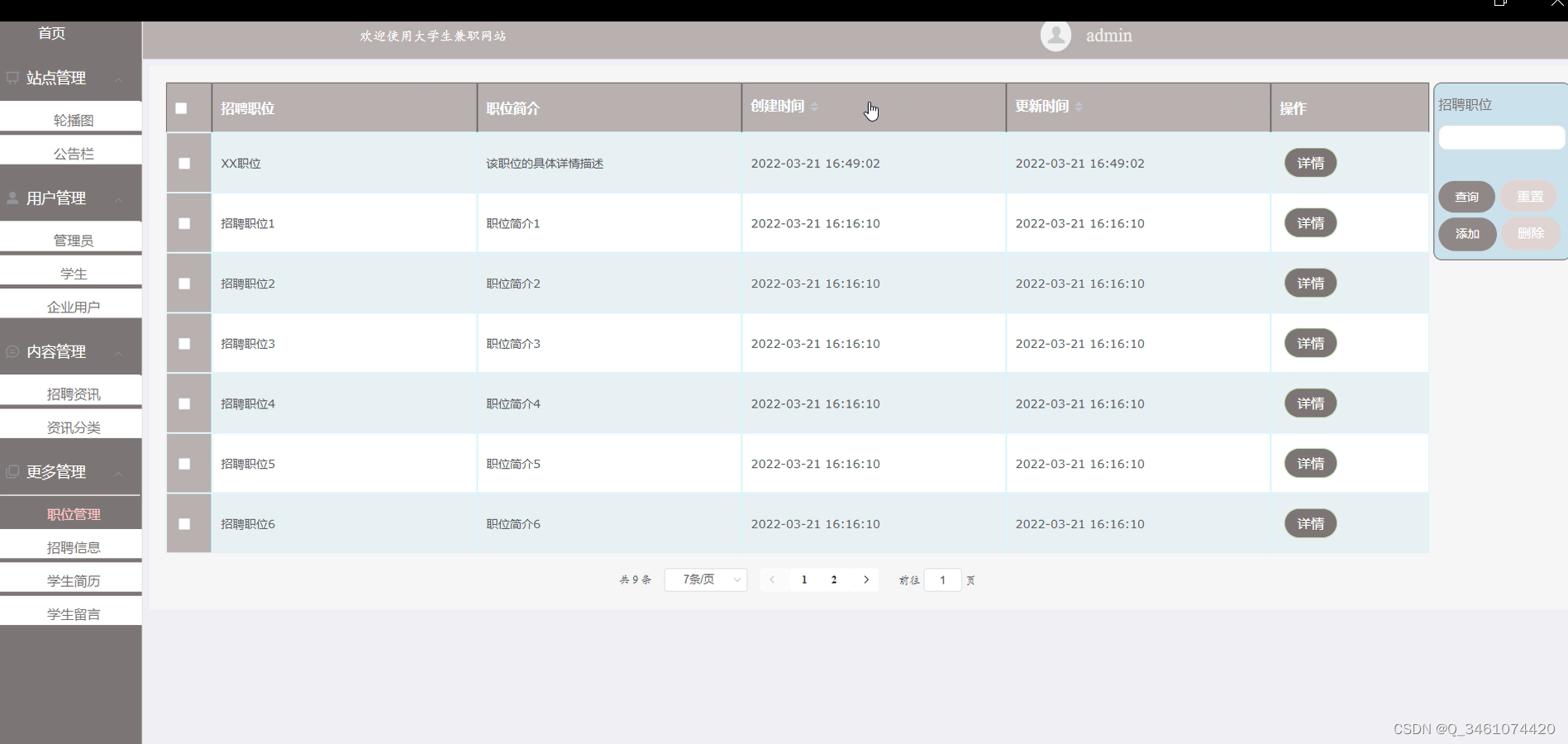Screen dimensions: 1568x744
Task: Click 详情 for the 招聘职位2 row
Action: click(1310, 284)
